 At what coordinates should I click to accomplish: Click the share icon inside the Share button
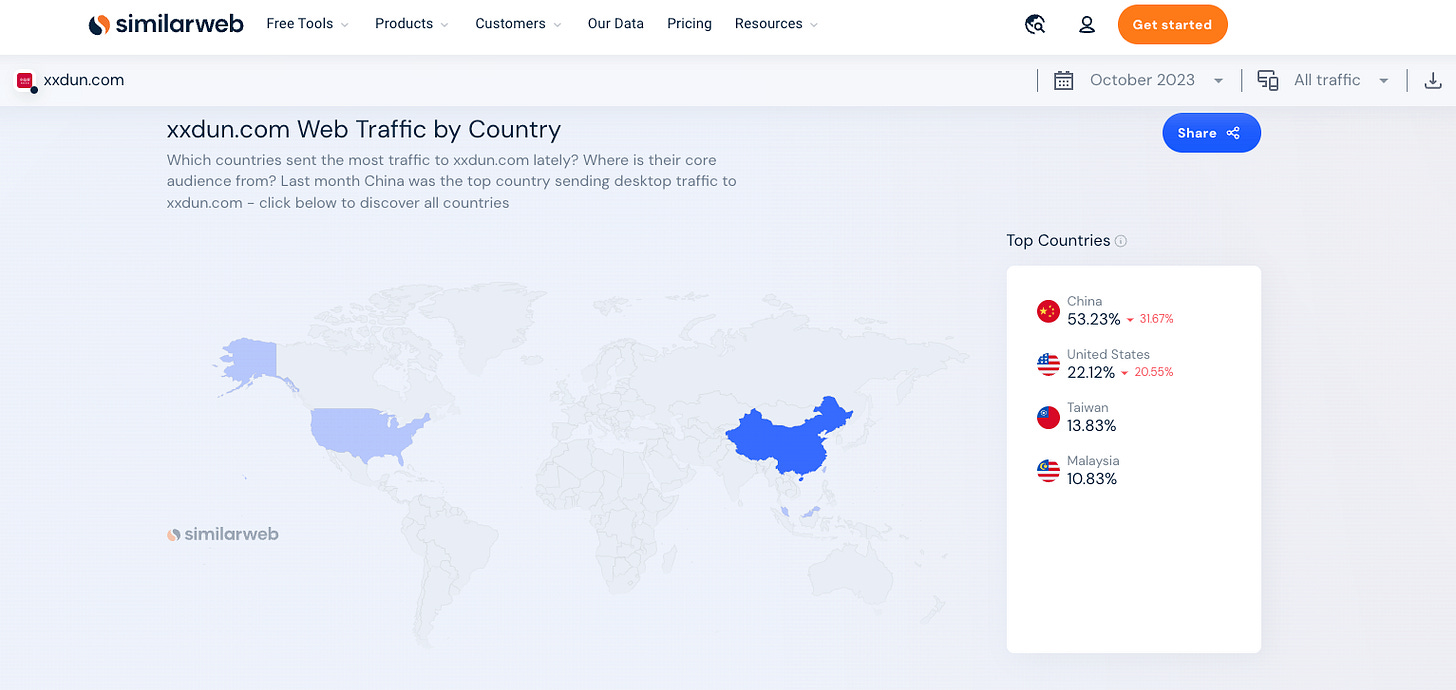[x=1233, y=133]
